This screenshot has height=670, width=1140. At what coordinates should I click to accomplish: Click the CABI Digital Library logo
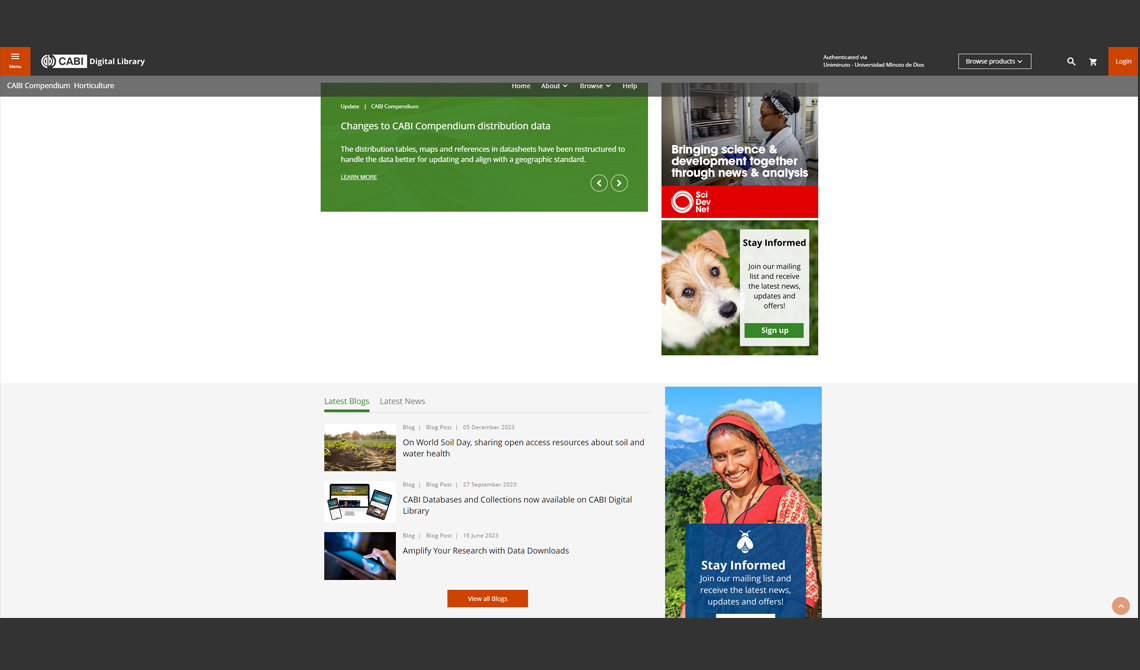tap(93, 61)
